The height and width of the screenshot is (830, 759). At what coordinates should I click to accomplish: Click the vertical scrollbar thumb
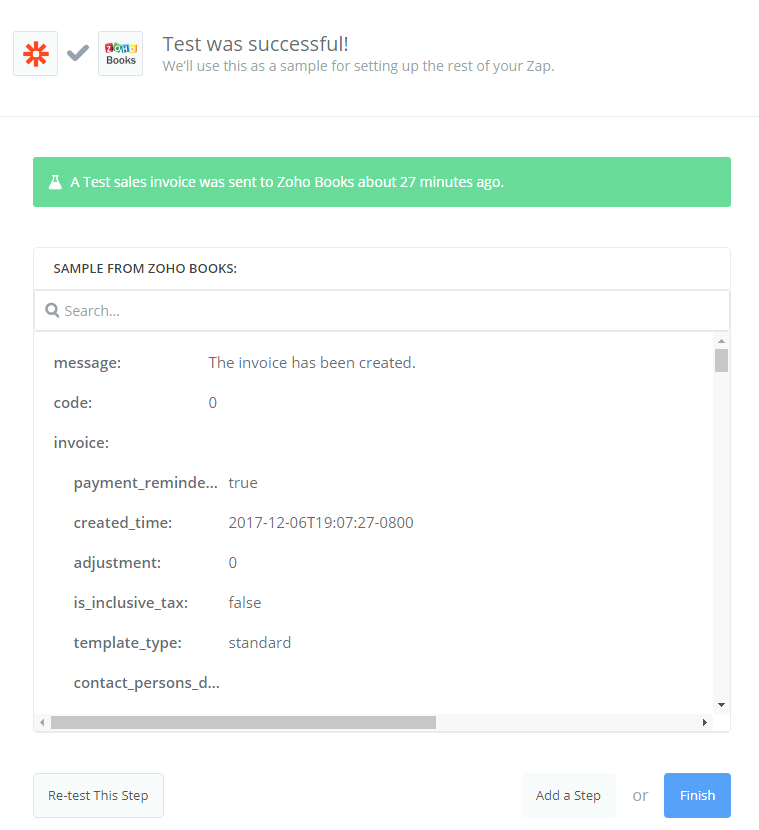point(721,360)
